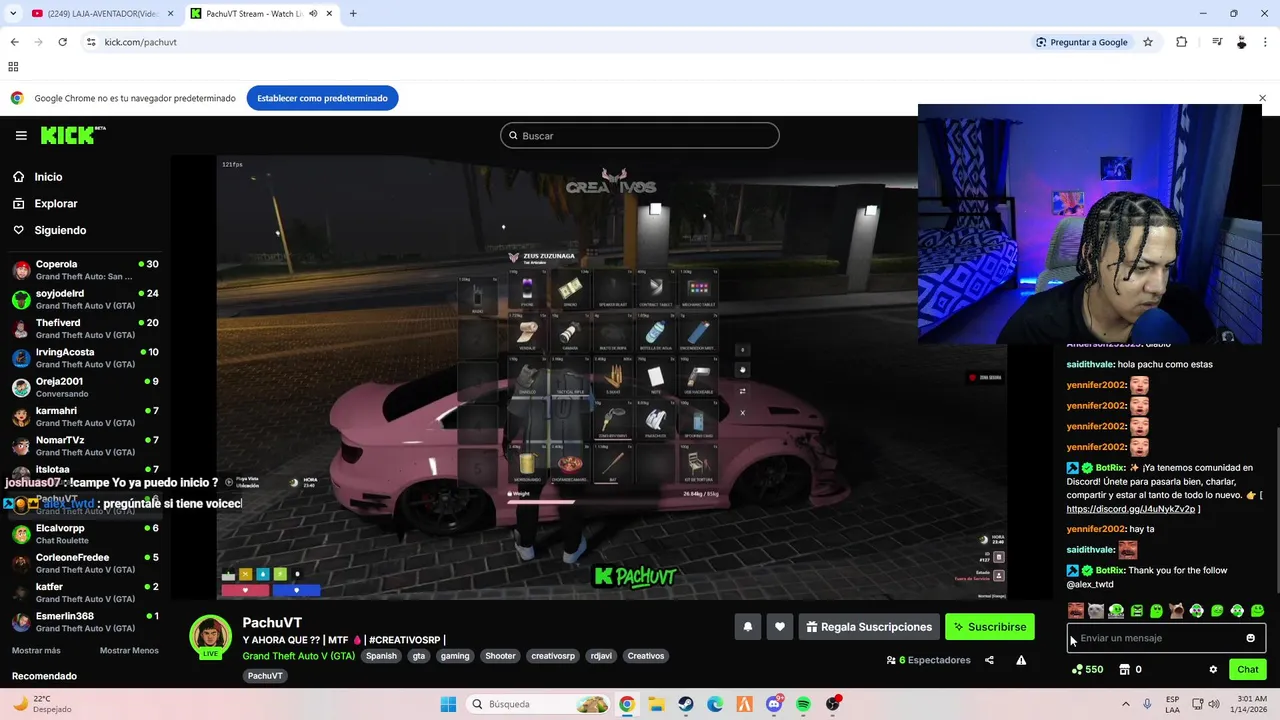Expand list with Mostrar más
This screenshot has width=1280, height=720.
(36, 650)
